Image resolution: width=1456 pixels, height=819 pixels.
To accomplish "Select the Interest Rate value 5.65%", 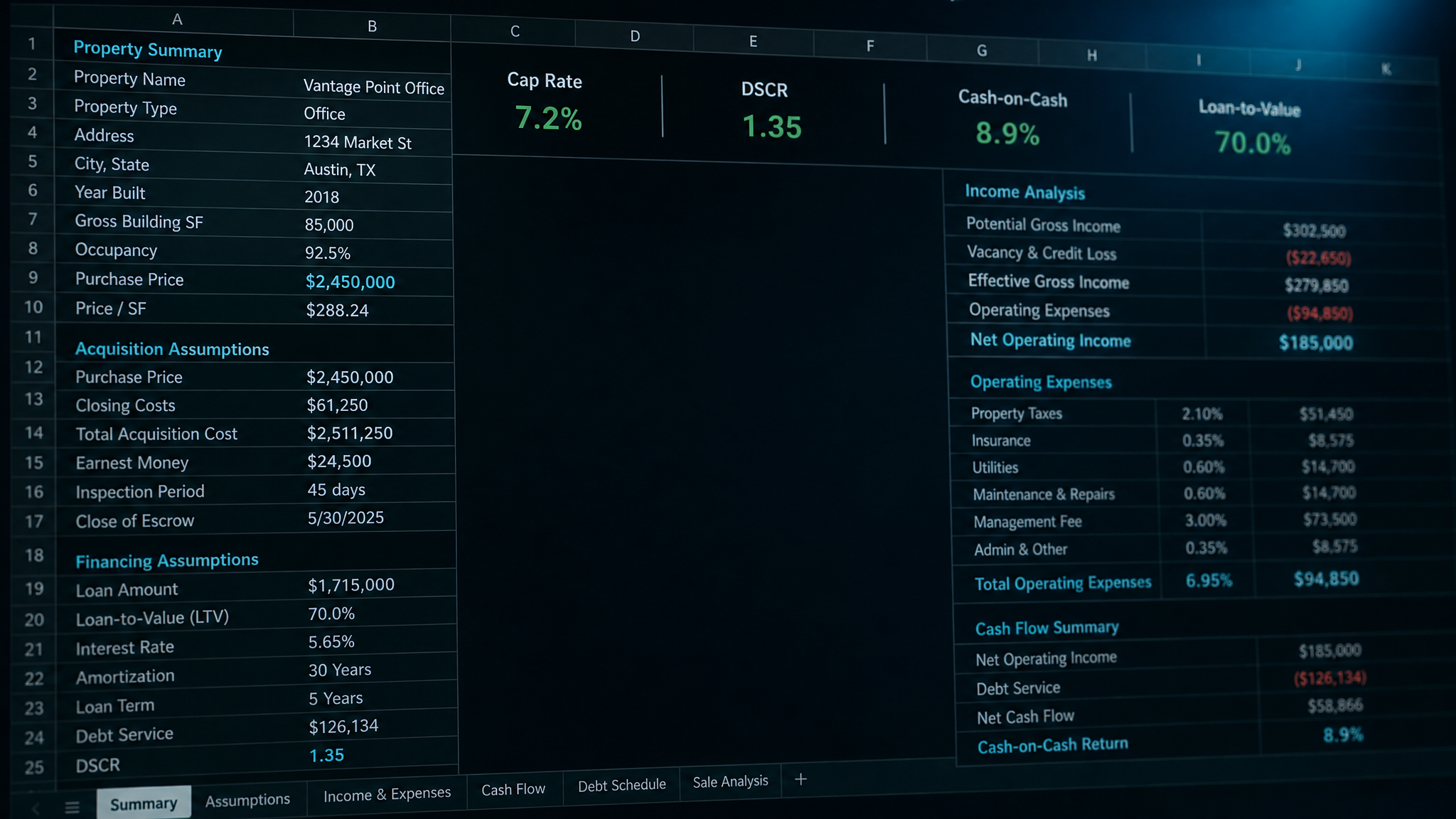I will (x=331, y=642).
